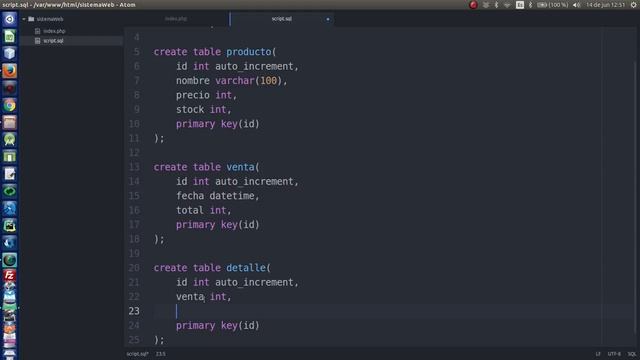Click the script.sql* file name in status bar
The height and width of the screenshot is (360, 640).
138,354
